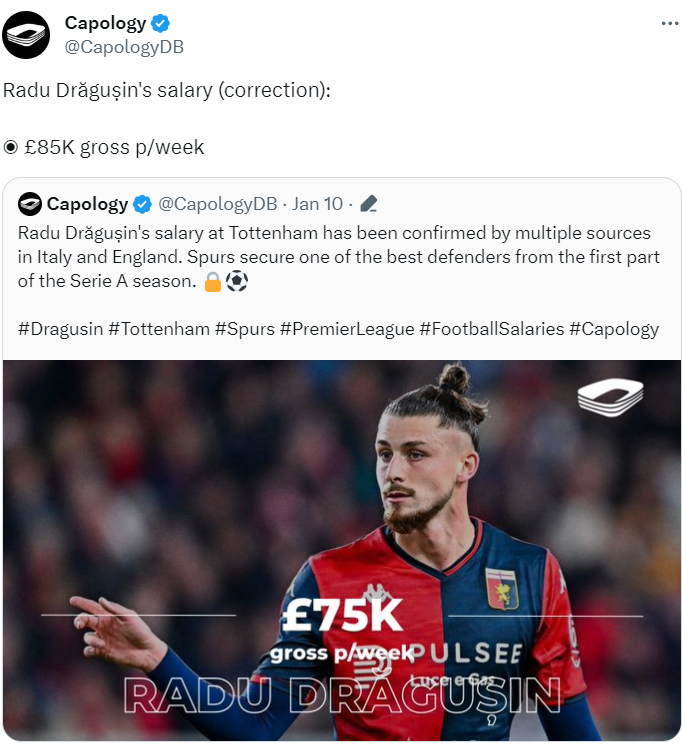Open the Capology display name in header

[105, 23]
